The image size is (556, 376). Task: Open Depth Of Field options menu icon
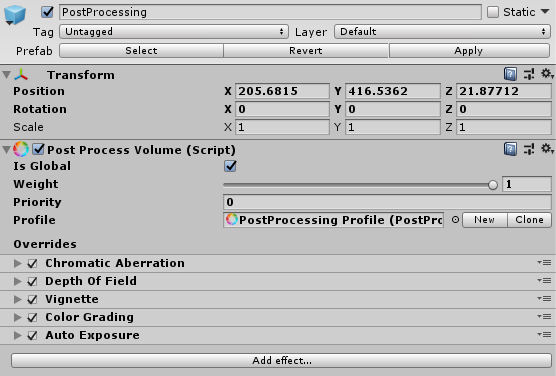(x=544, y=281)
